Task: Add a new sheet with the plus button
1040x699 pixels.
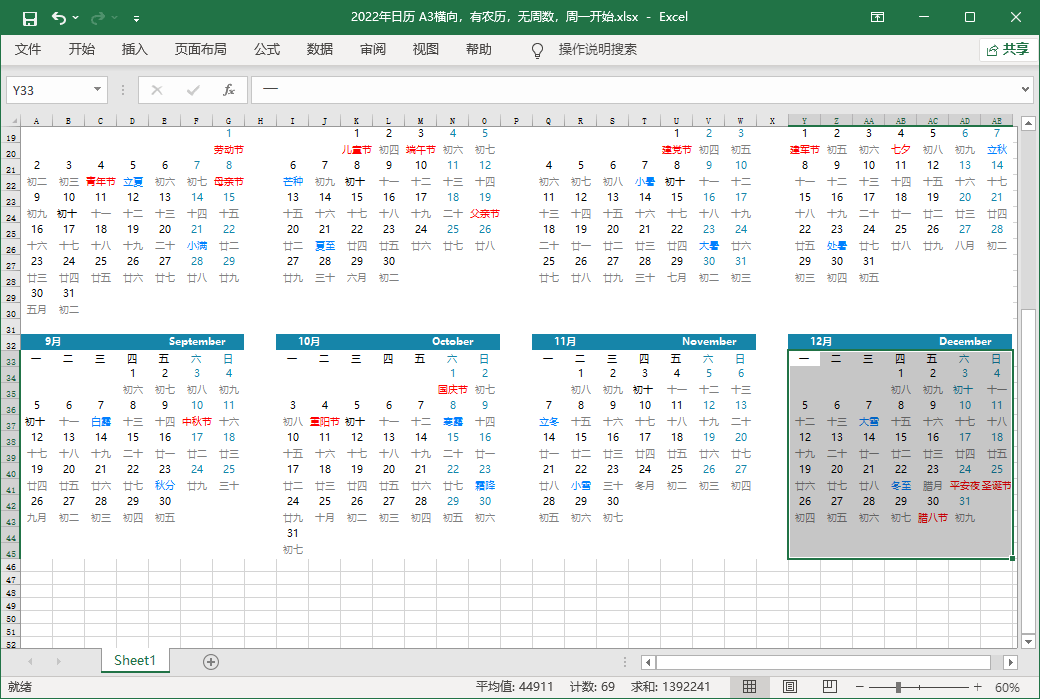Action: point(210,661)
